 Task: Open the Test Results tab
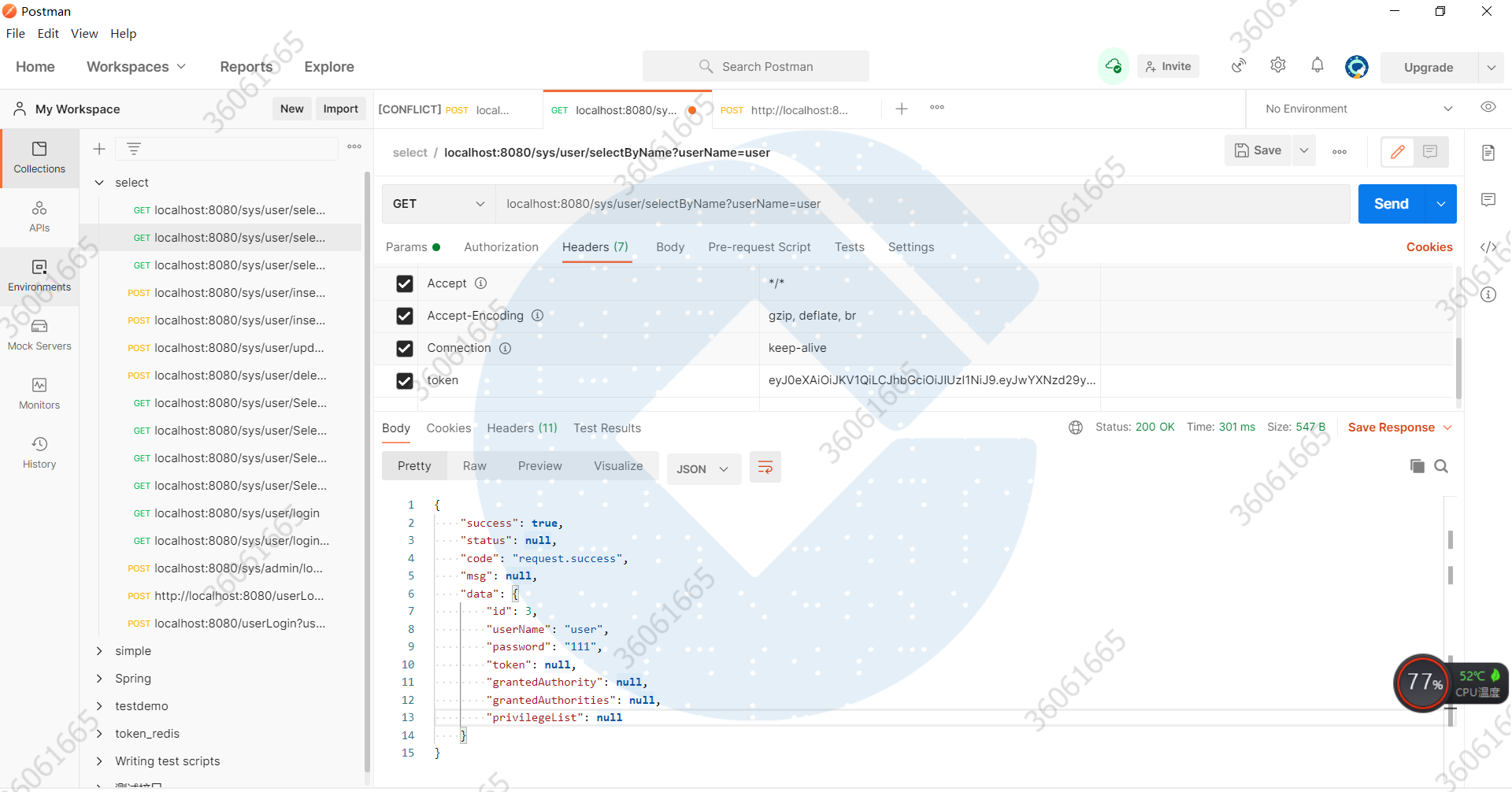[607, 428]
